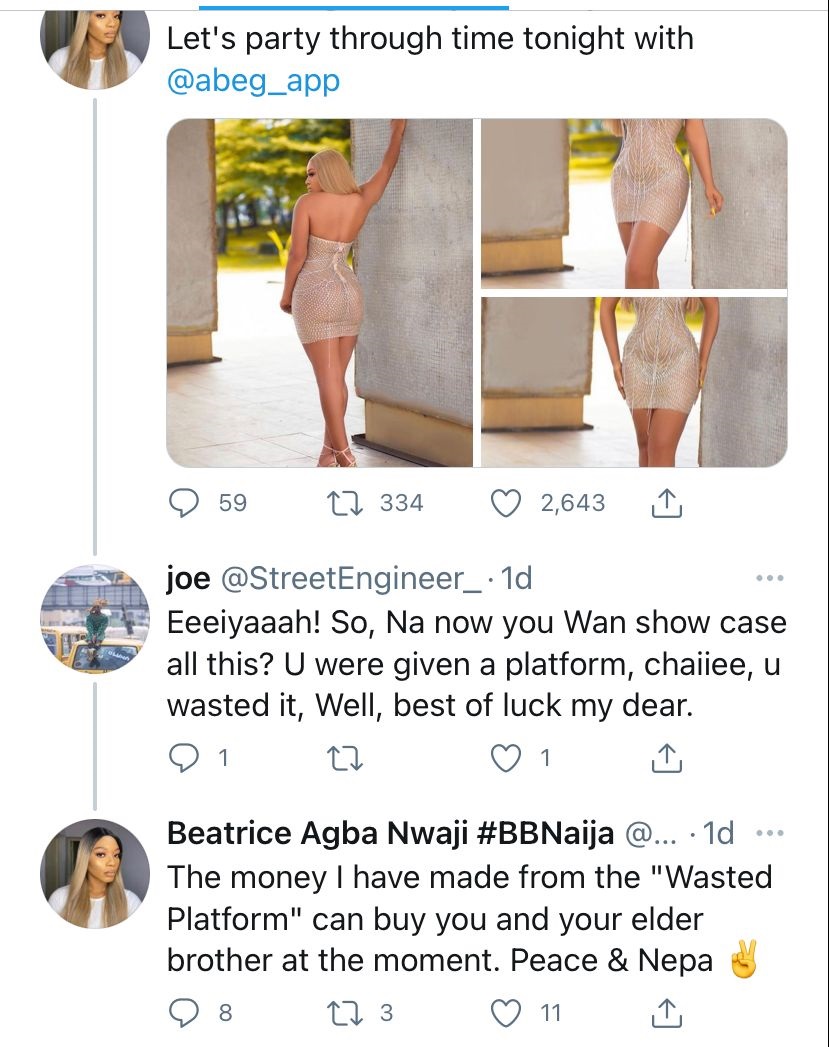Open the @abeg_app mention link
Image resolution: width=829 pixels, height=1047 pixels.
pyautogui.click(x=254, y=81)
